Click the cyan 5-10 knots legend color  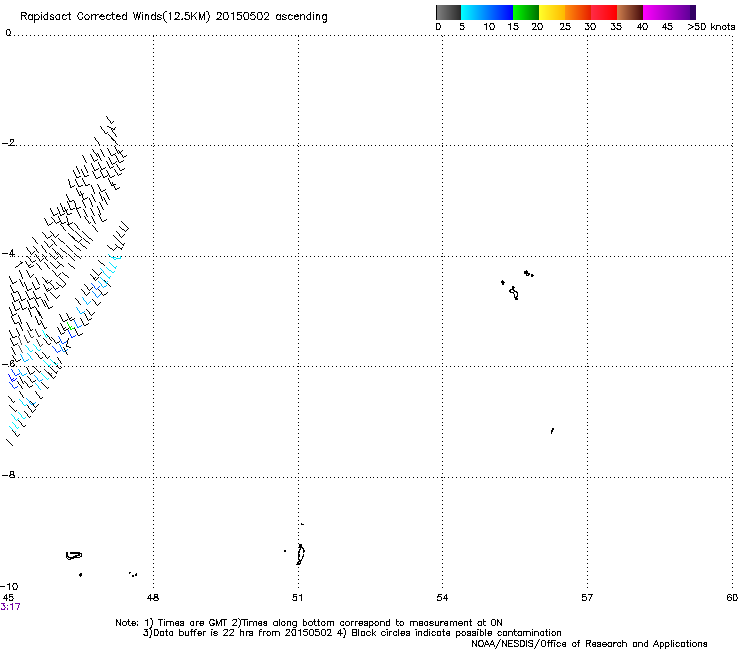coord(474,12)
